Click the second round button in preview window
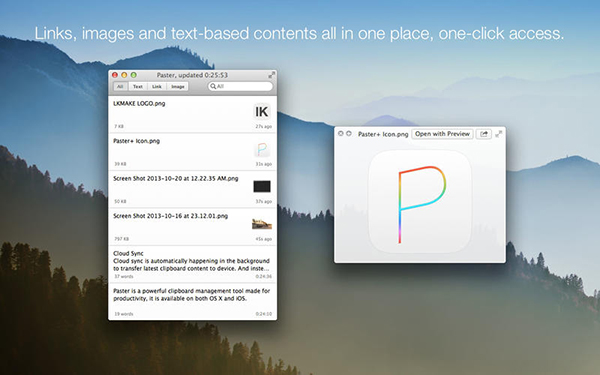This screenshot has width=600, height=375. click(349, 134)
